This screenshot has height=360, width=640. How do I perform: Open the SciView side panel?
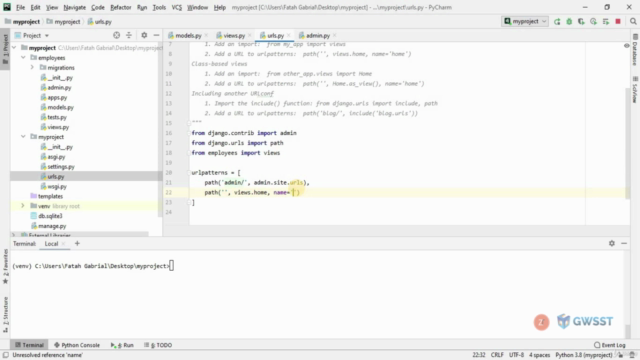pos(635,90)
